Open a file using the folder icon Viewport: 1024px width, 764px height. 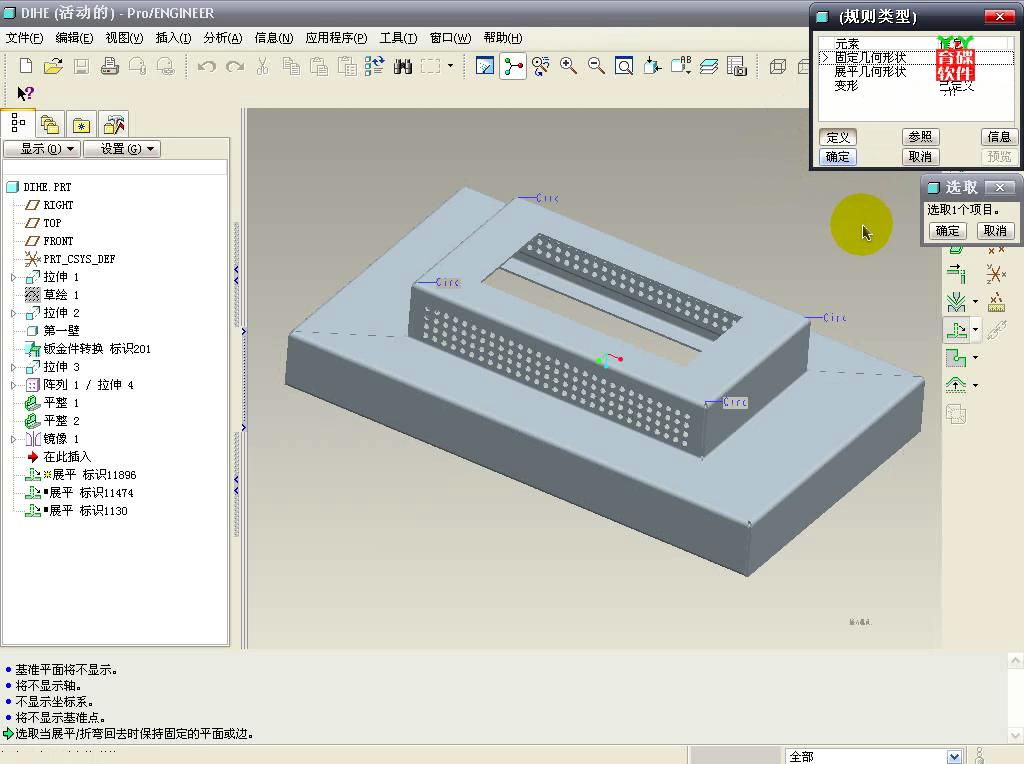coord(53,66)
